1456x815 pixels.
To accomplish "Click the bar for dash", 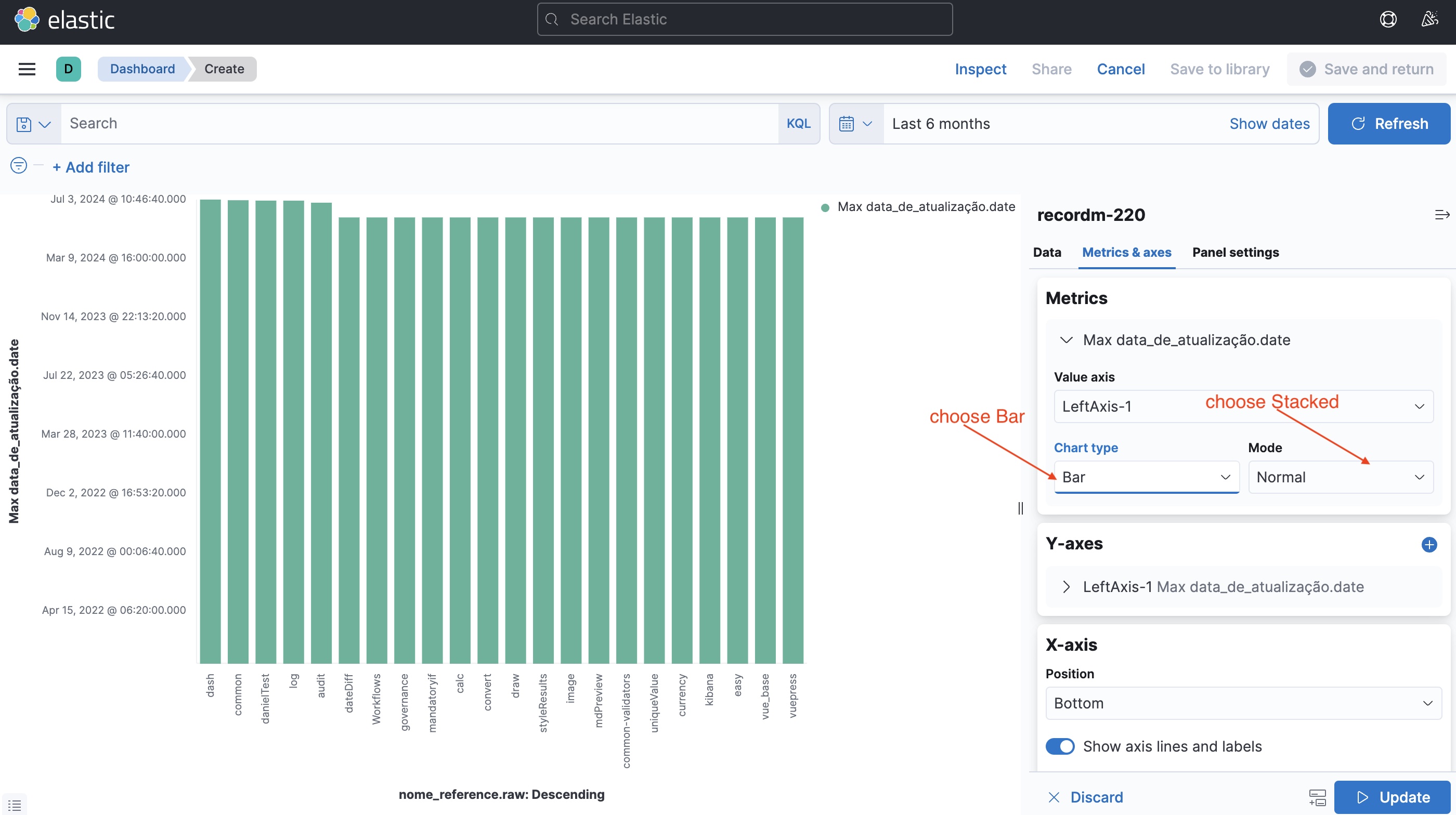I will [210, 431].
